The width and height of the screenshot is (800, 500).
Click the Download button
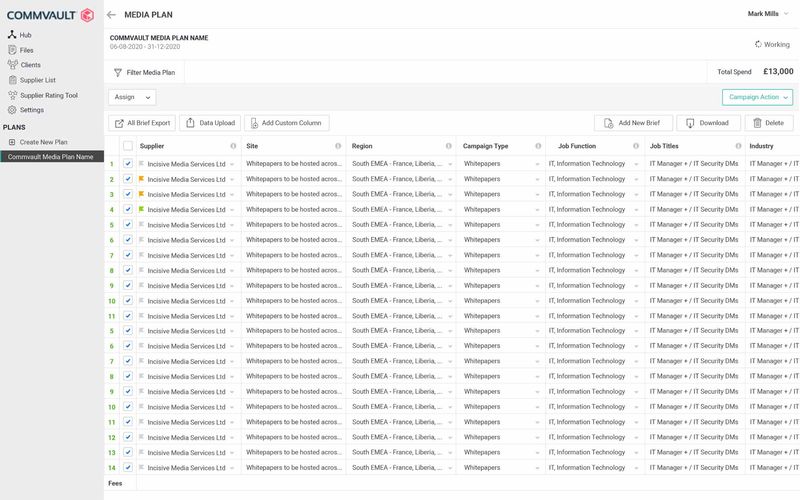click(708, 123)
